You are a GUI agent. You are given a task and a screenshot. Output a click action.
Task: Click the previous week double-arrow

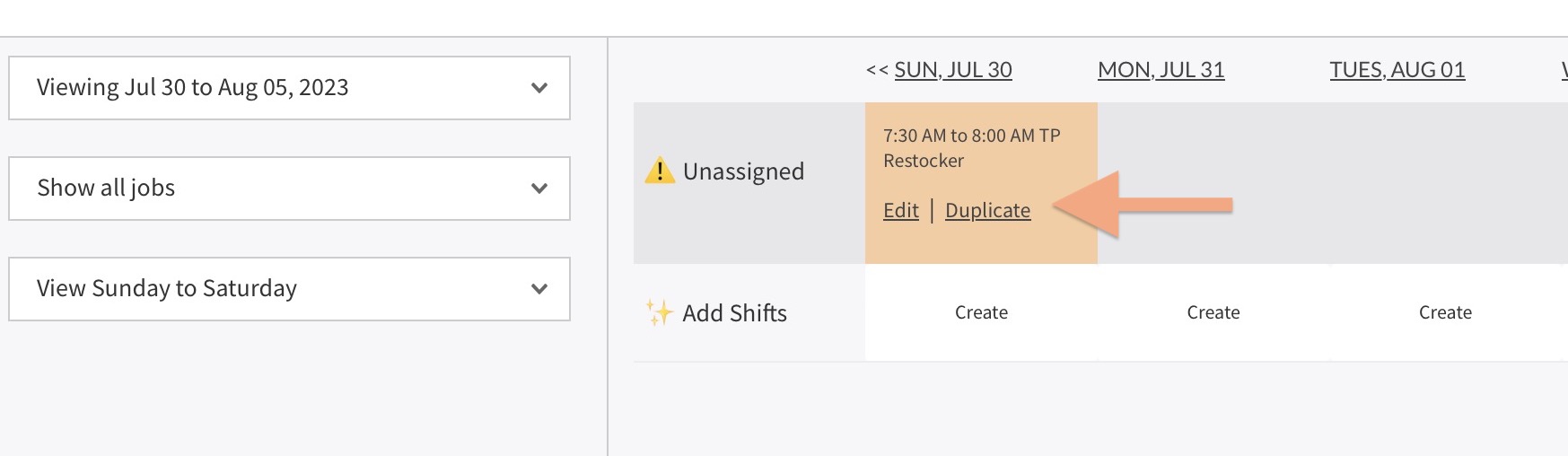point(877,70)
